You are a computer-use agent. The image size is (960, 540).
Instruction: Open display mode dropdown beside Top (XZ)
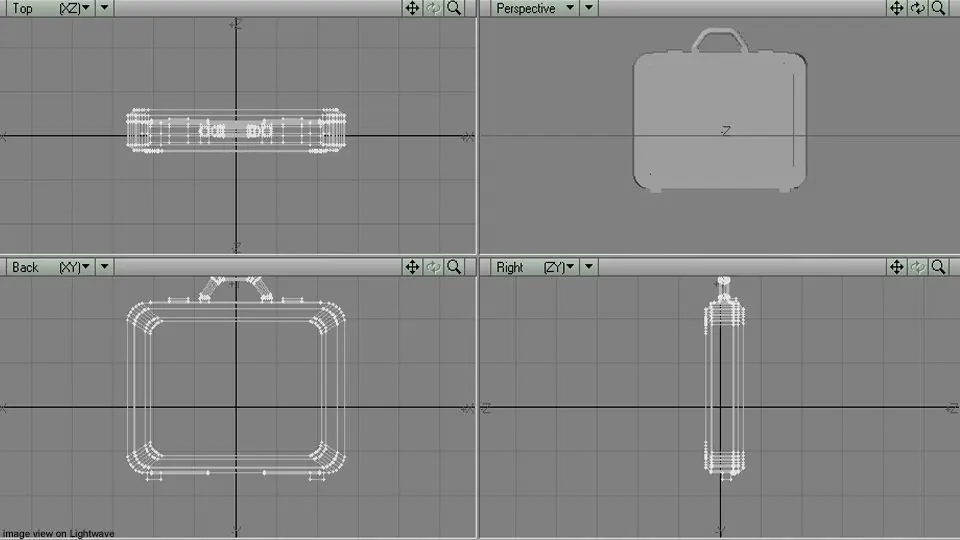pos(105,8)
